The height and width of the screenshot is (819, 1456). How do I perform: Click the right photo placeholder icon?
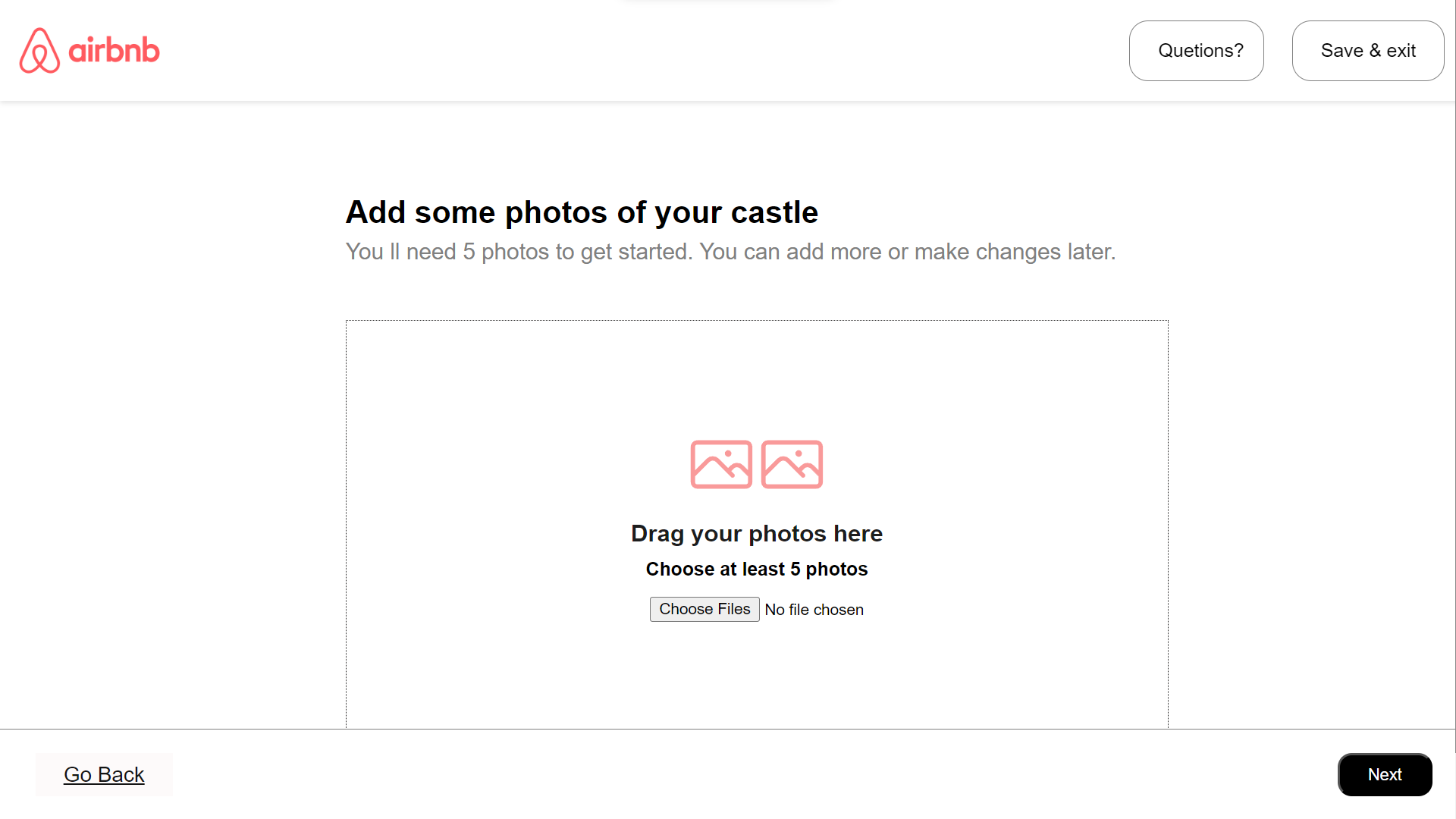pos(792,464)
